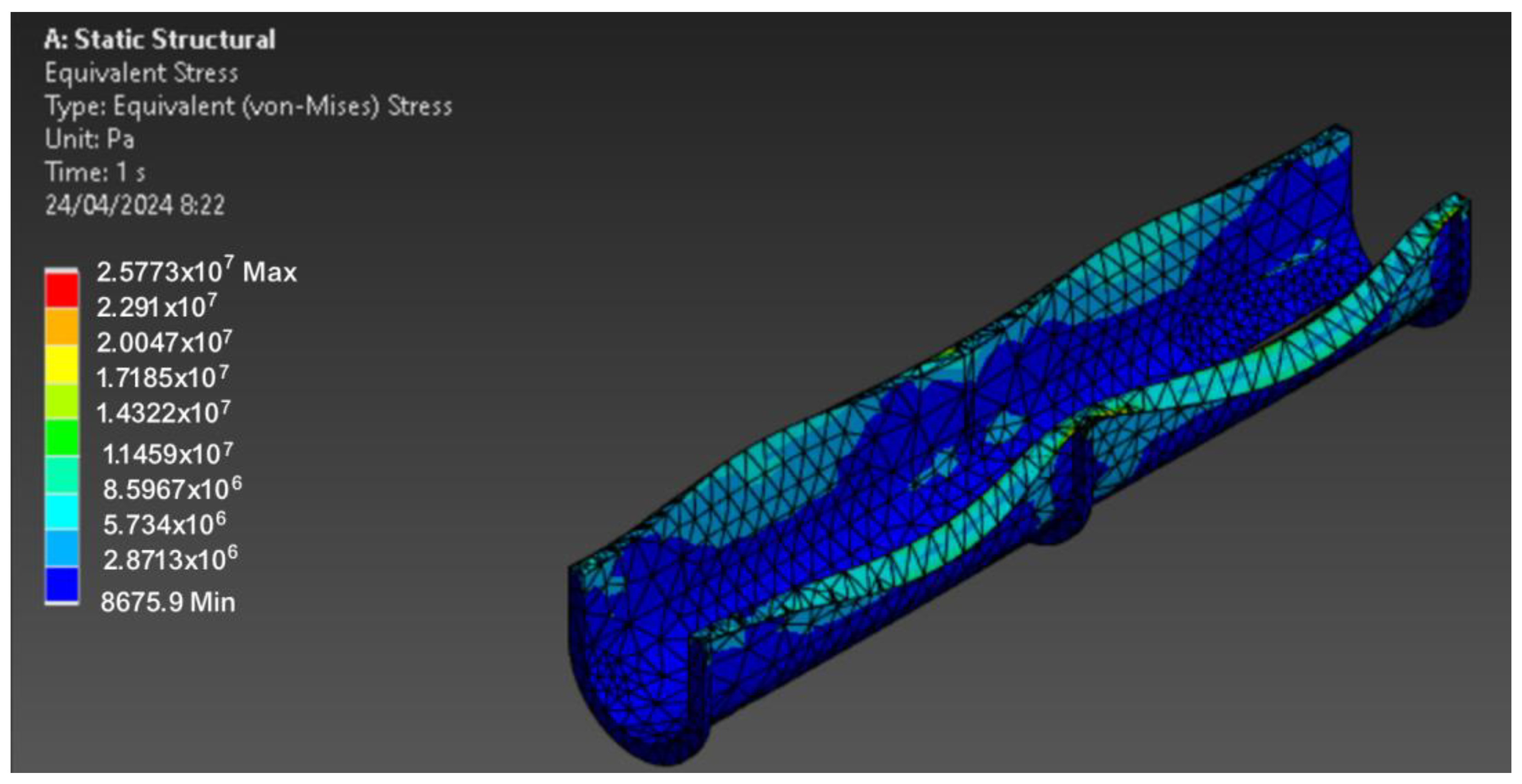1522x784 pixels.
Task: Click the 1.4322x10^7 legend value
Action: click(163, 412)
